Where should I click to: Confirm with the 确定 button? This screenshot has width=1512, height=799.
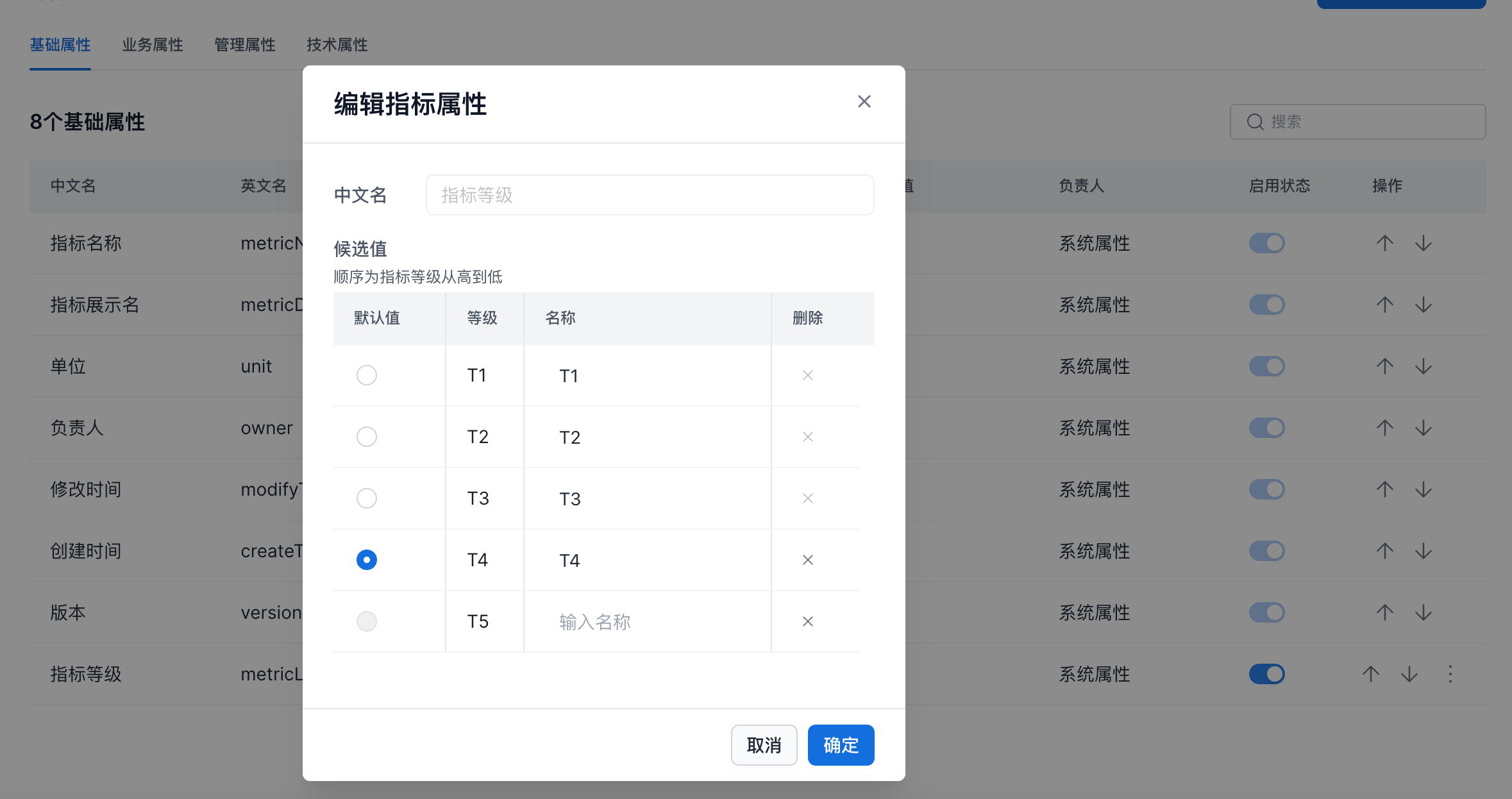click(841, 745)
